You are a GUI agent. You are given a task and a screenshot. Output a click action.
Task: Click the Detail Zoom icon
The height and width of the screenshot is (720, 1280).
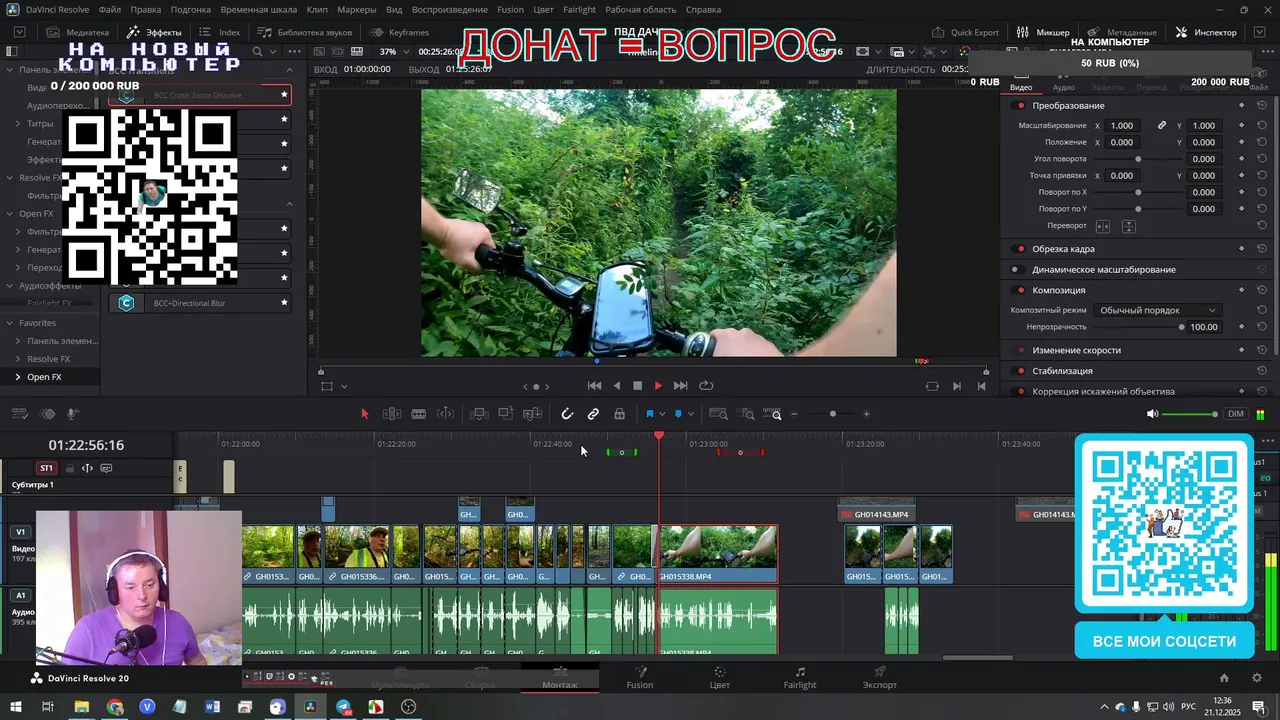click(x=747, y=414)
